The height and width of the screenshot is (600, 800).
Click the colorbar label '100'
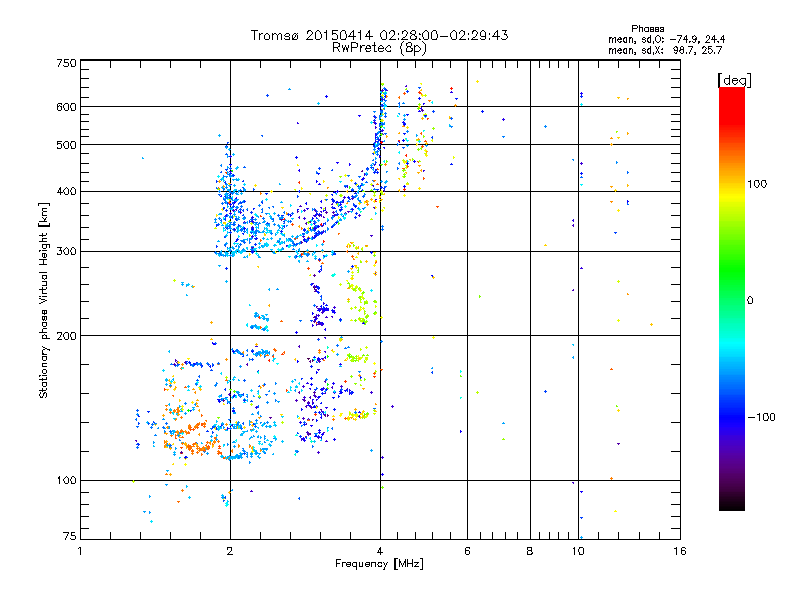(757, 184)
